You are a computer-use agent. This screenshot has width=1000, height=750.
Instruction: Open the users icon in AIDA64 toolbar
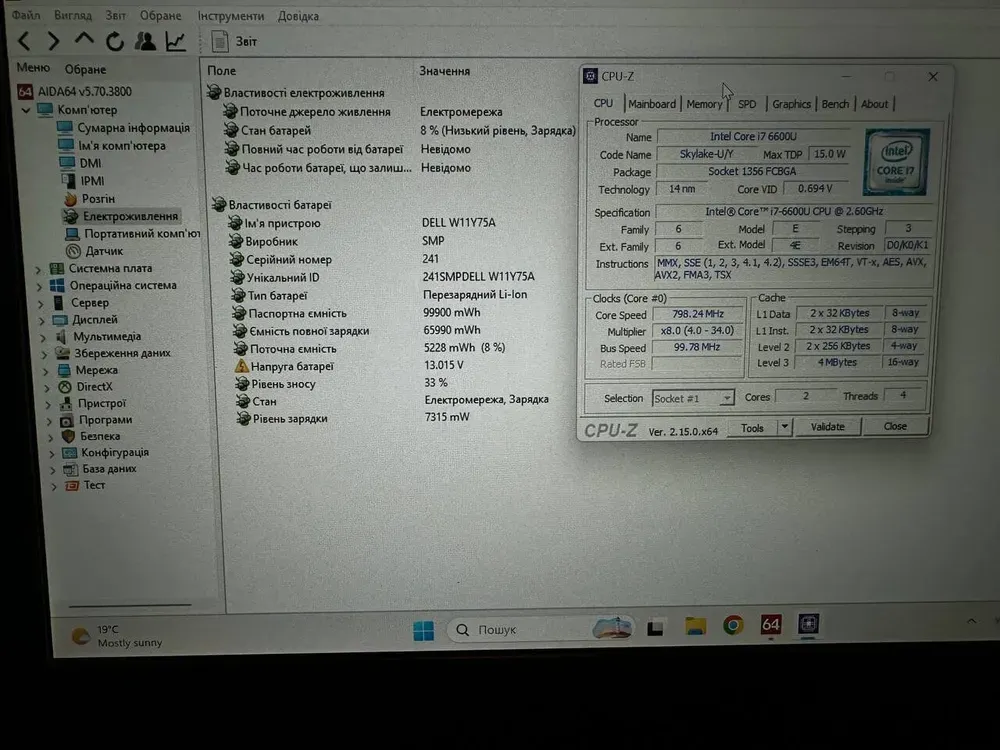[x=145, y=41]
